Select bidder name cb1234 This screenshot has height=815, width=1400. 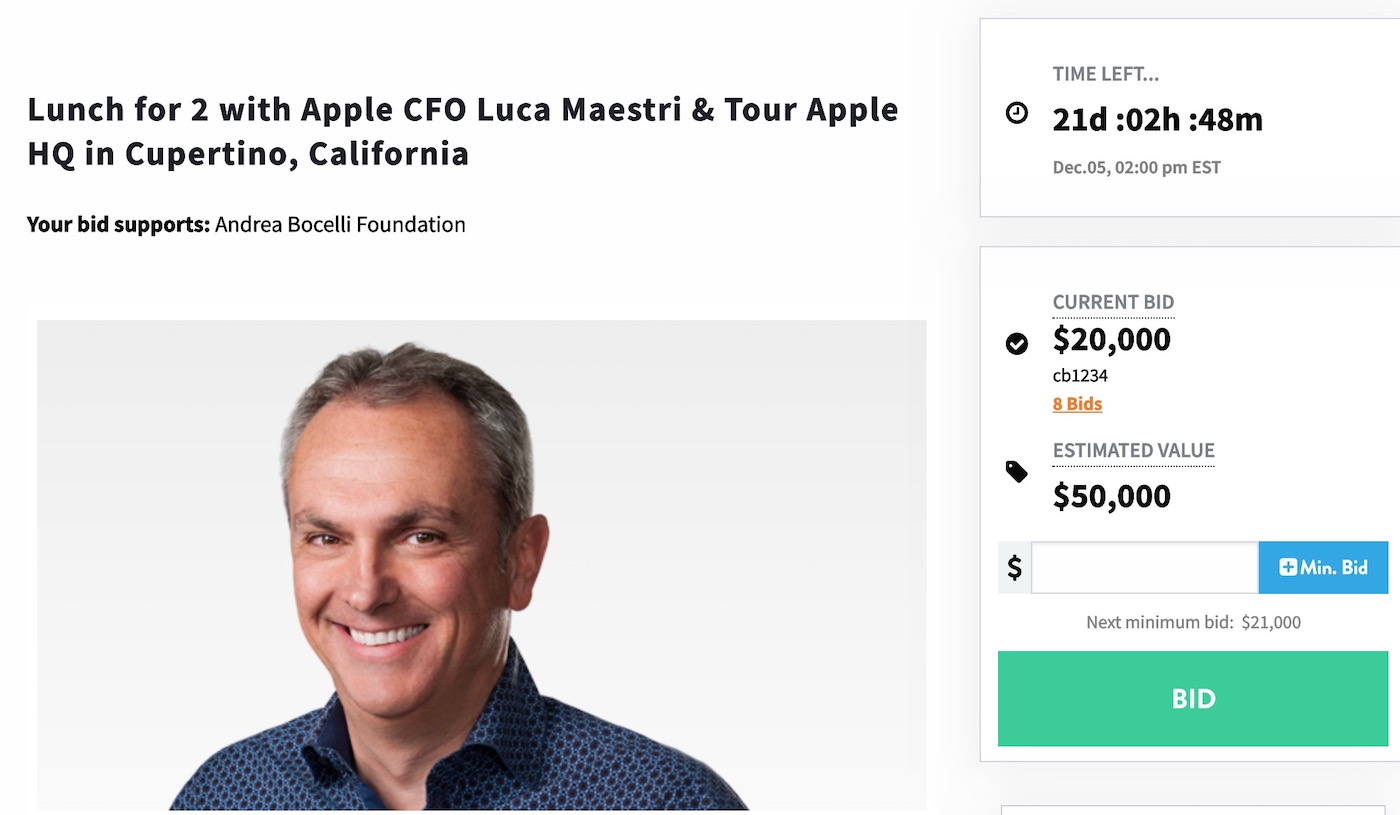tap(1080, 376)
